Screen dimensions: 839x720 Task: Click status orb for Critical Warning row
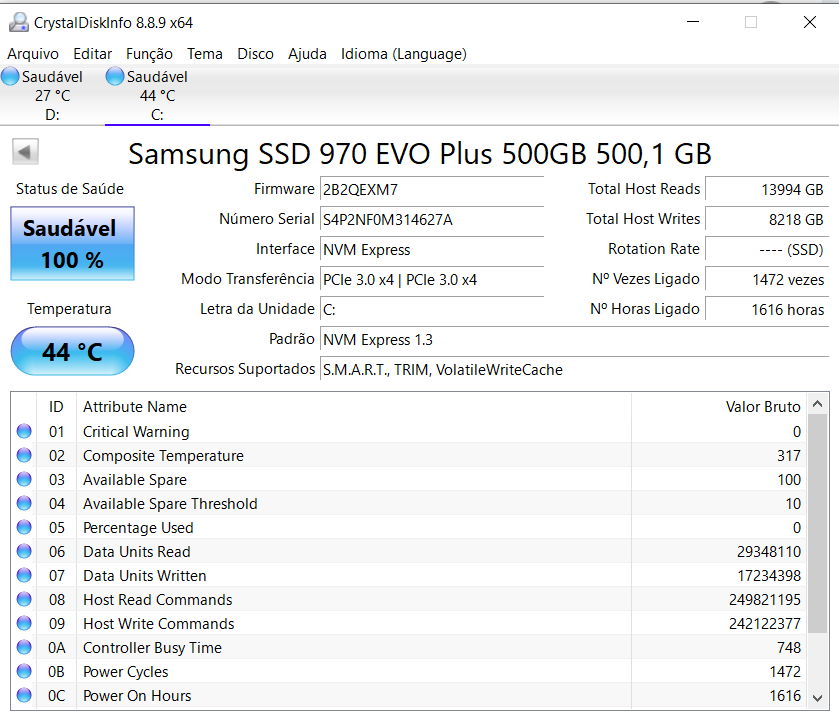(x=24, y=431)
